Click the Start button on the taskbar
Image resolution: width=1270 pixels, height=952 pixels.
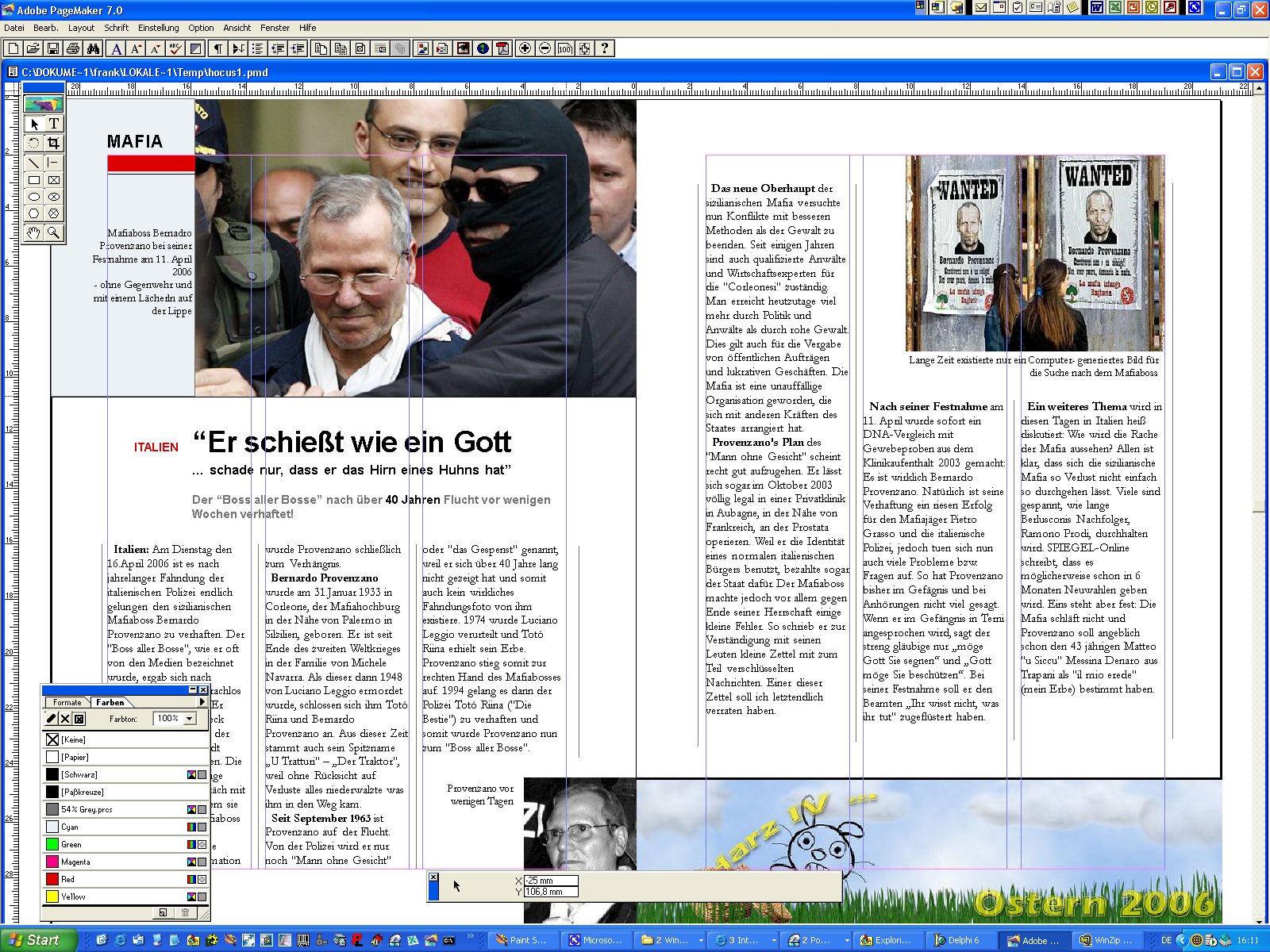click(x=38, y=940)
